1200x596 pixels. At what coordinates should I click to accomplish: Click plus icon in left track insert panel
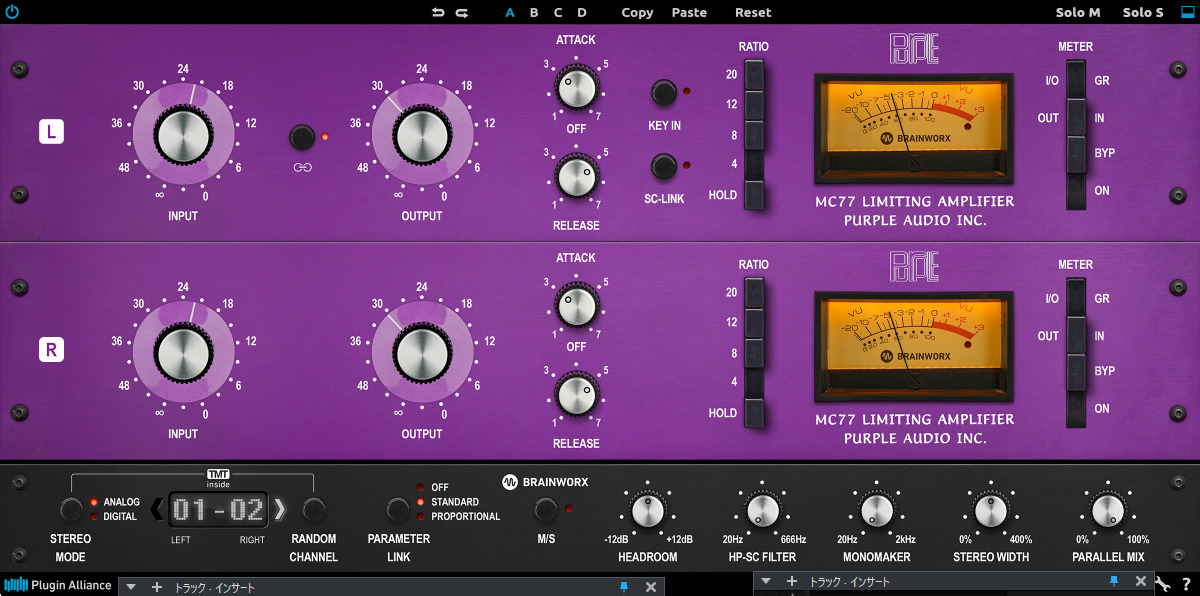(156, 587)
